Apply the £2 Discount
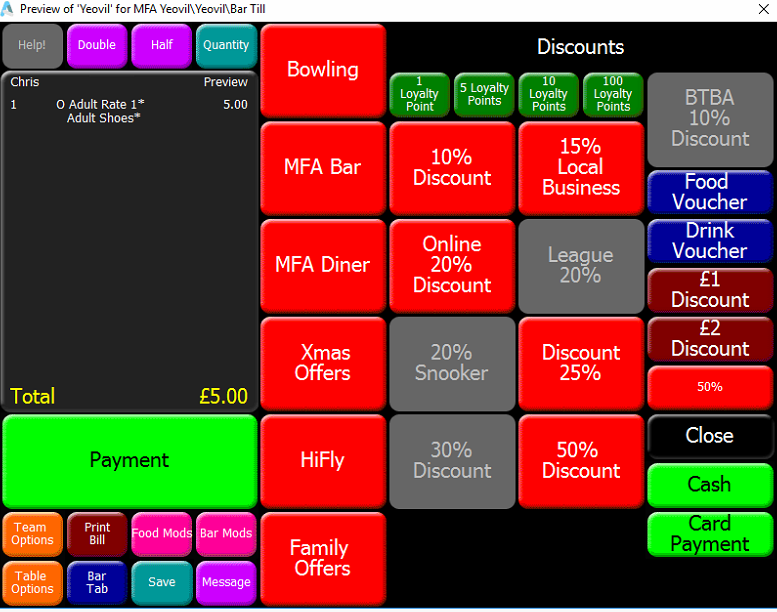The image size is (777, 612). click(x=710, y=338)
